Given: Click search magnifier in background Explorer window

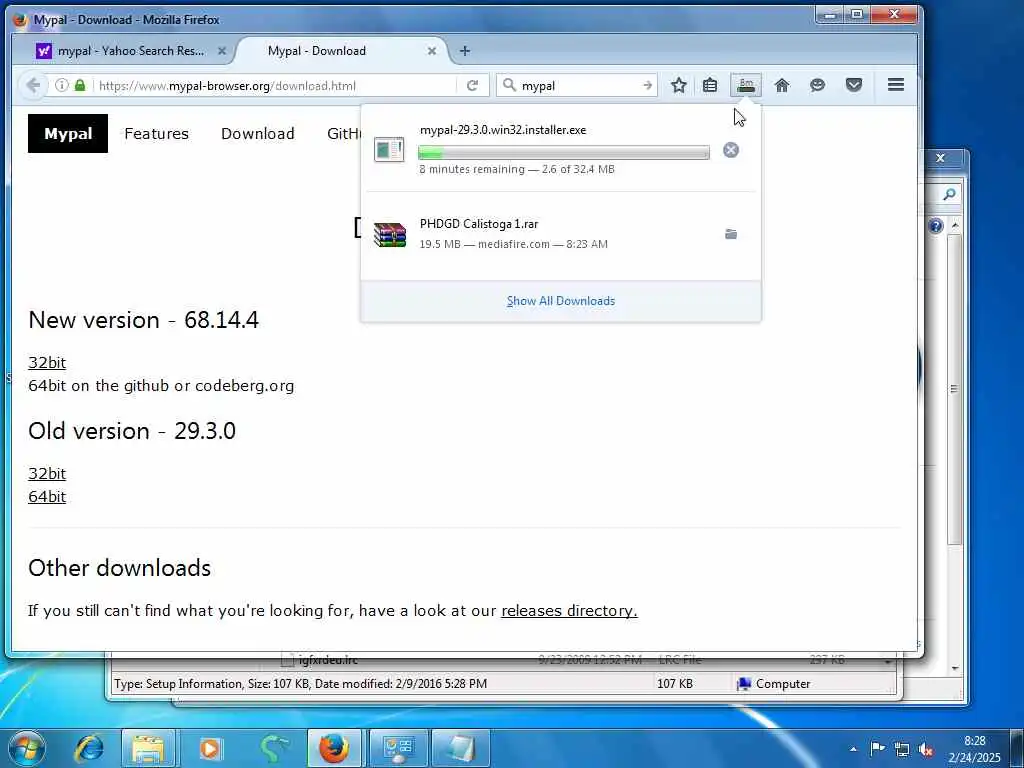Looking at the screenshot, I should (x=950, y=194).
